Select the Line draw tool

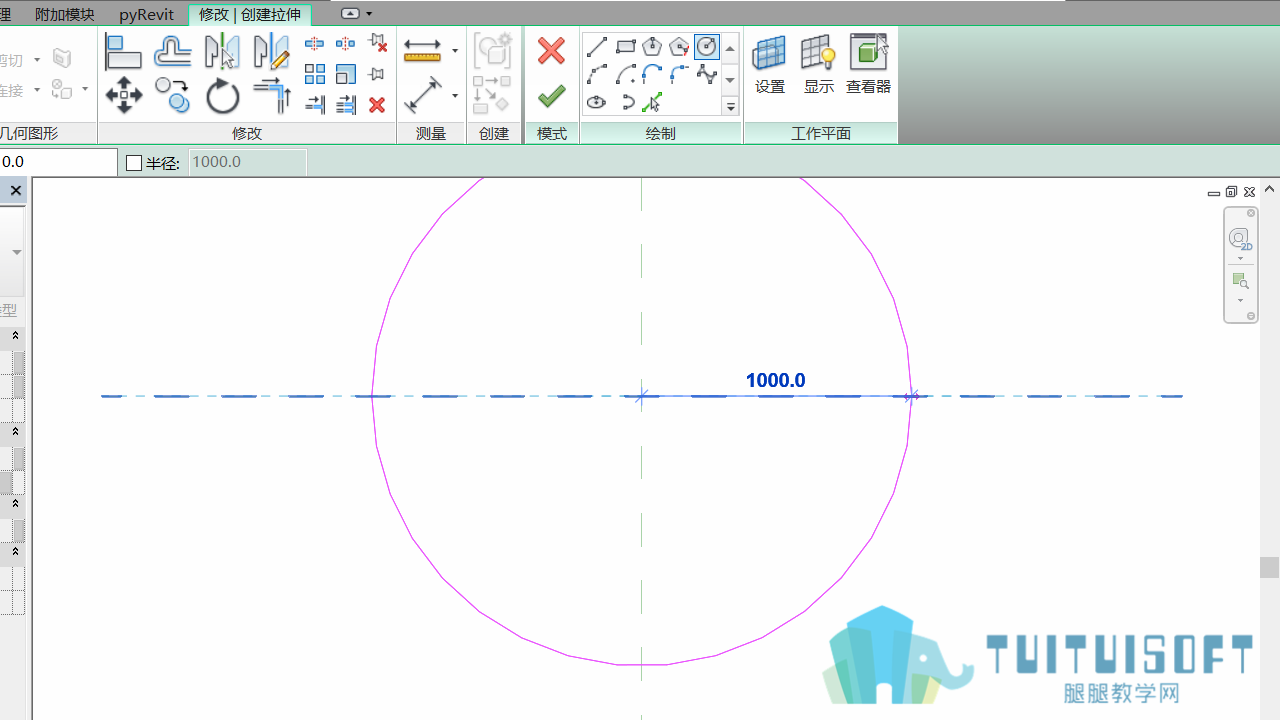pyautogui.click(x=597, y=47)
